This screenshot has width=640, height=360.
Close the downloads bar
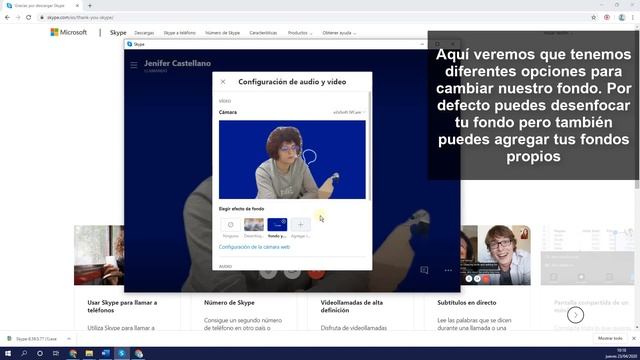click(x=634, y=339)
